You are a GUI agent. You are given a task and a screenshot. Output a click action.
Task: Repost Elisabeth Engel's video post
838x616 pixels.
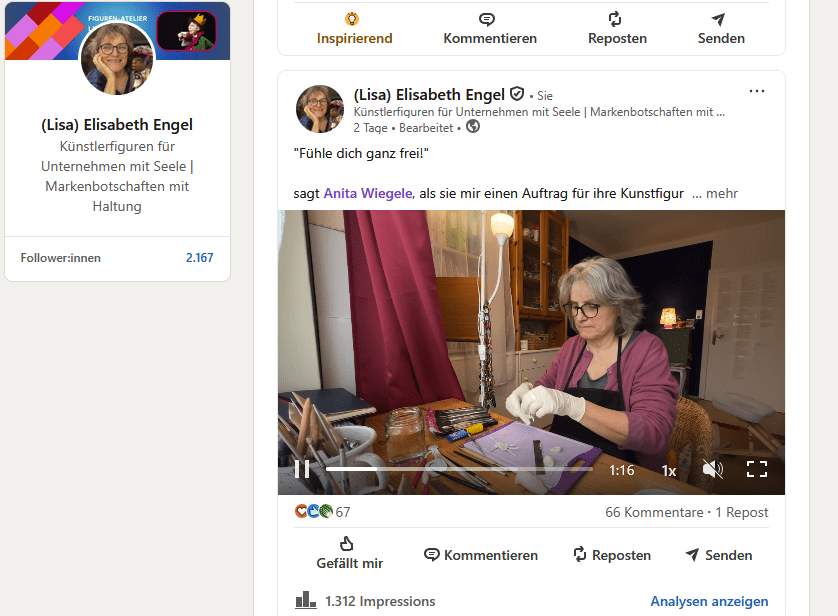click(611, 555)
